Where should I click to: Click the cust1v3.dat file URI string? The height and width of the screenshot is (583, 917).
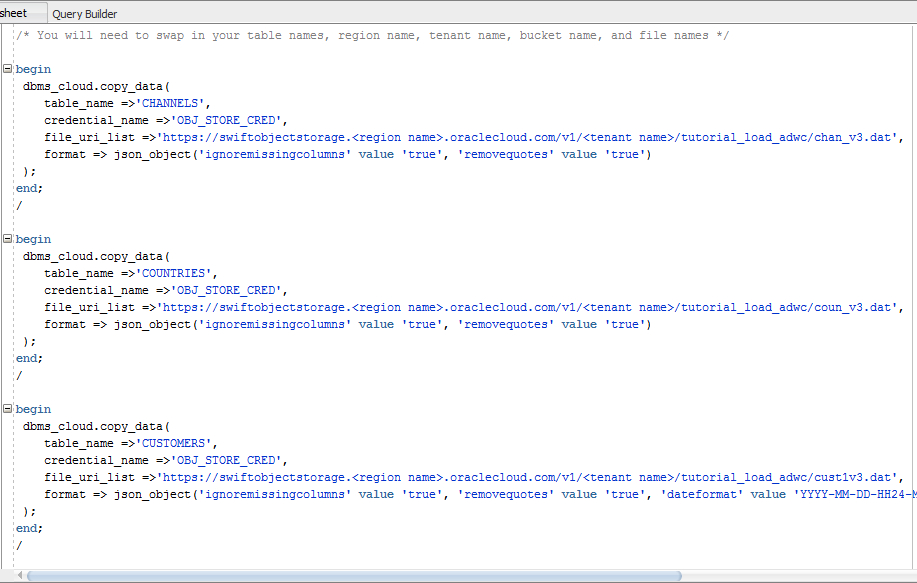pos(527,478)
